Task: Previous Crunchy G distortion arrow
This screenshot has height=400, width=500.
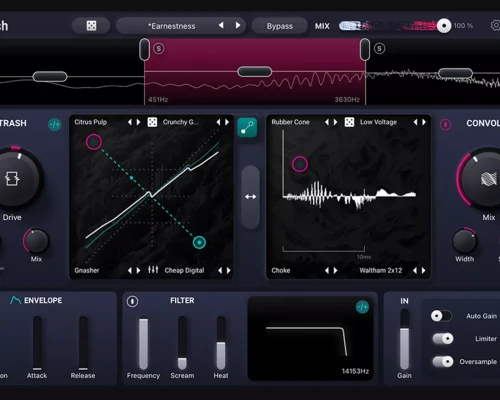Action: [x=218, y=122]
